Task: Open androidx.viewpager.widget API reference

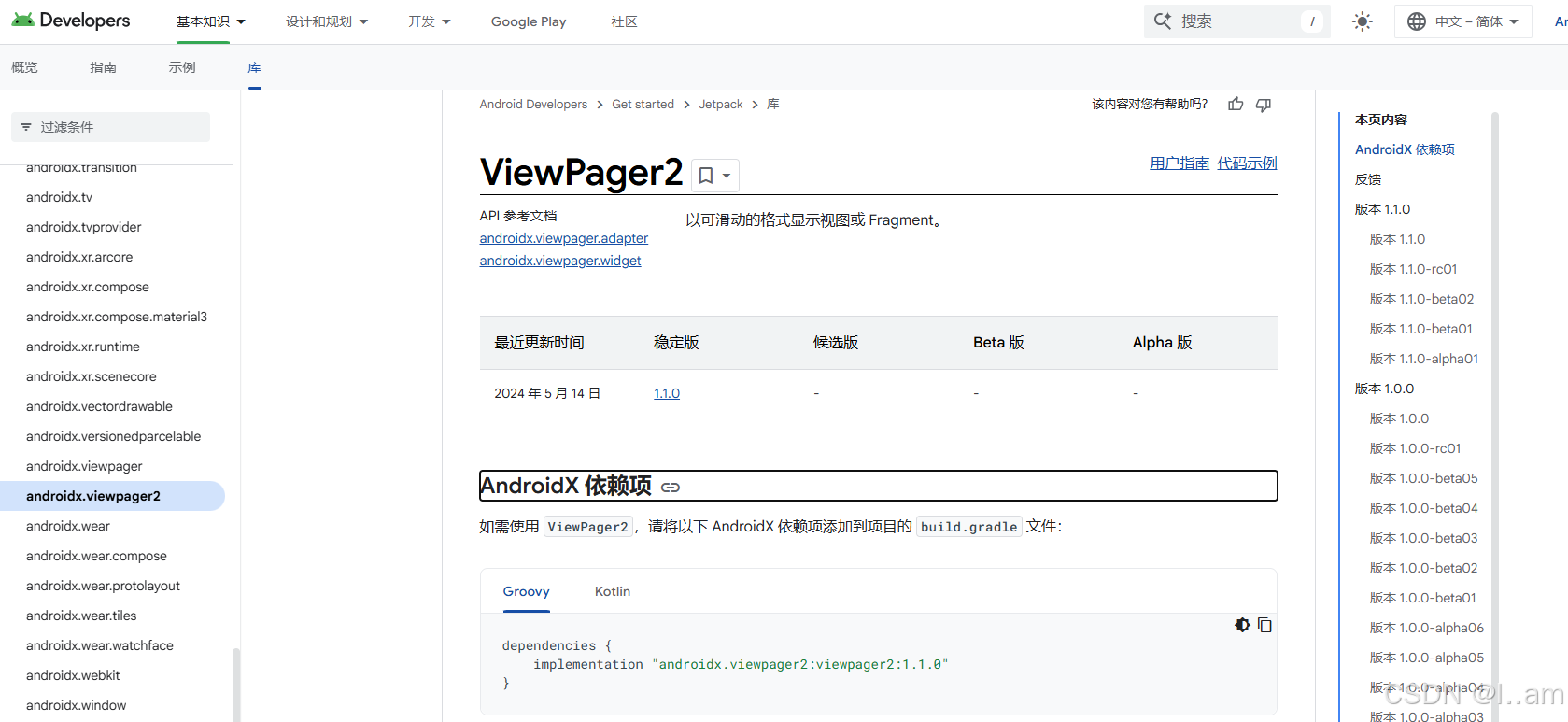Action: click(x=560, y=261)
